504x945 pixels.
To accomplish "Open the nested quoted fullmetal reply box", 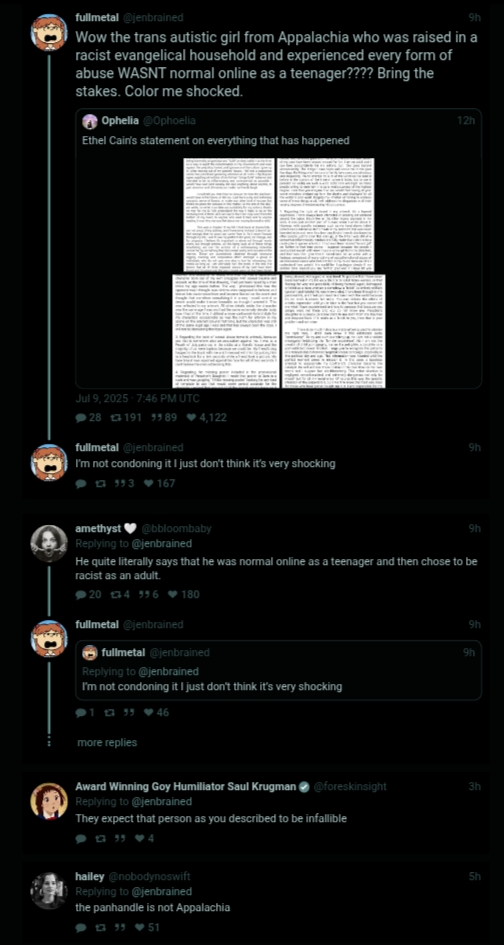I will [x=279, y=670].
